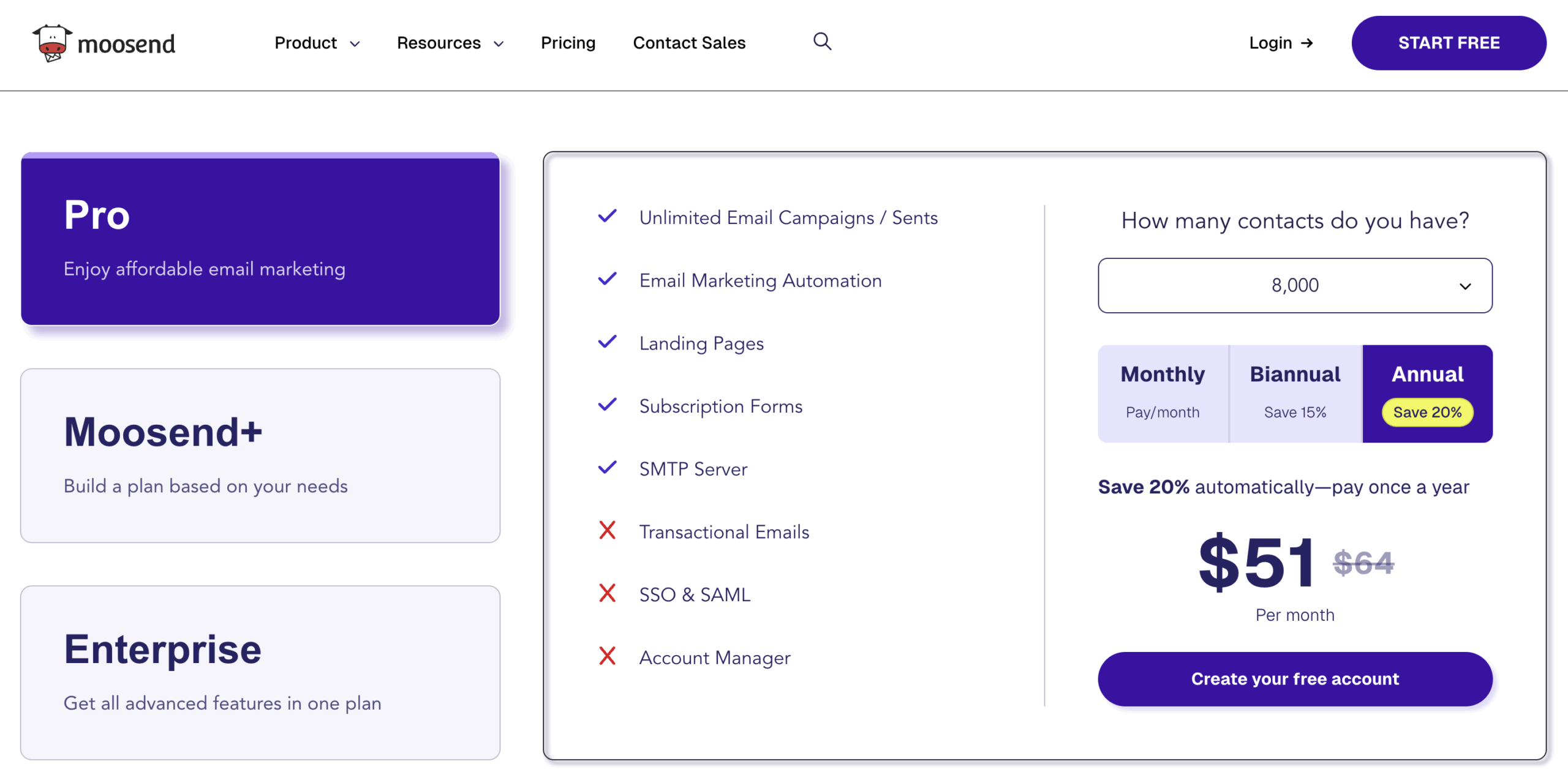Click the checkmark next to SMTP Server
Image resolution: width=1568 pixels, height=783 pixels.
coord(607,467)
